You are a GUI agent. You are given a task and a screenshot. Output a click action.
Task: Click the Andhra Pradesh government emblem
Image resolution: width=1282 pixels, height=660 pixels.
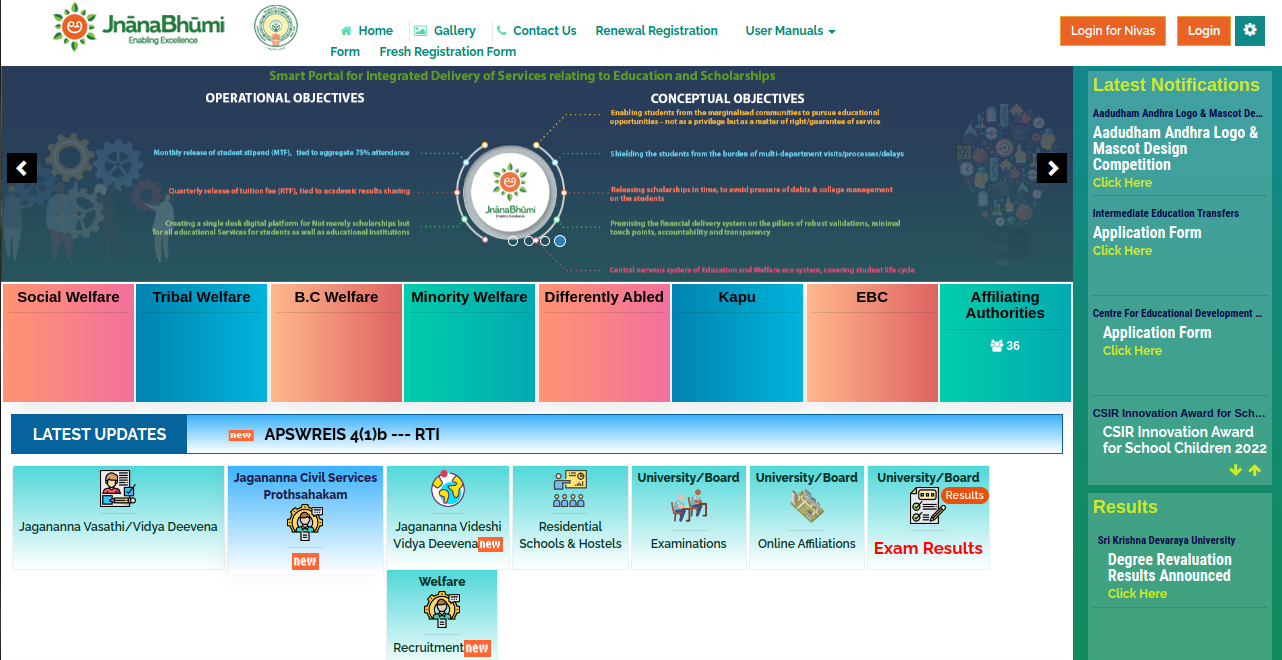(x=276, y=27)
